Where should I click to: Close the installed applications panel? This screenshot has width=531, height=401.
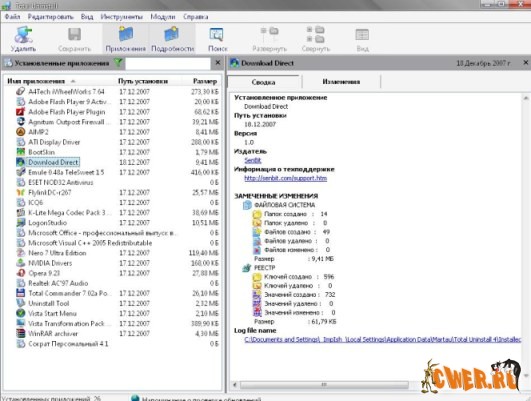(x=218, y=63)
